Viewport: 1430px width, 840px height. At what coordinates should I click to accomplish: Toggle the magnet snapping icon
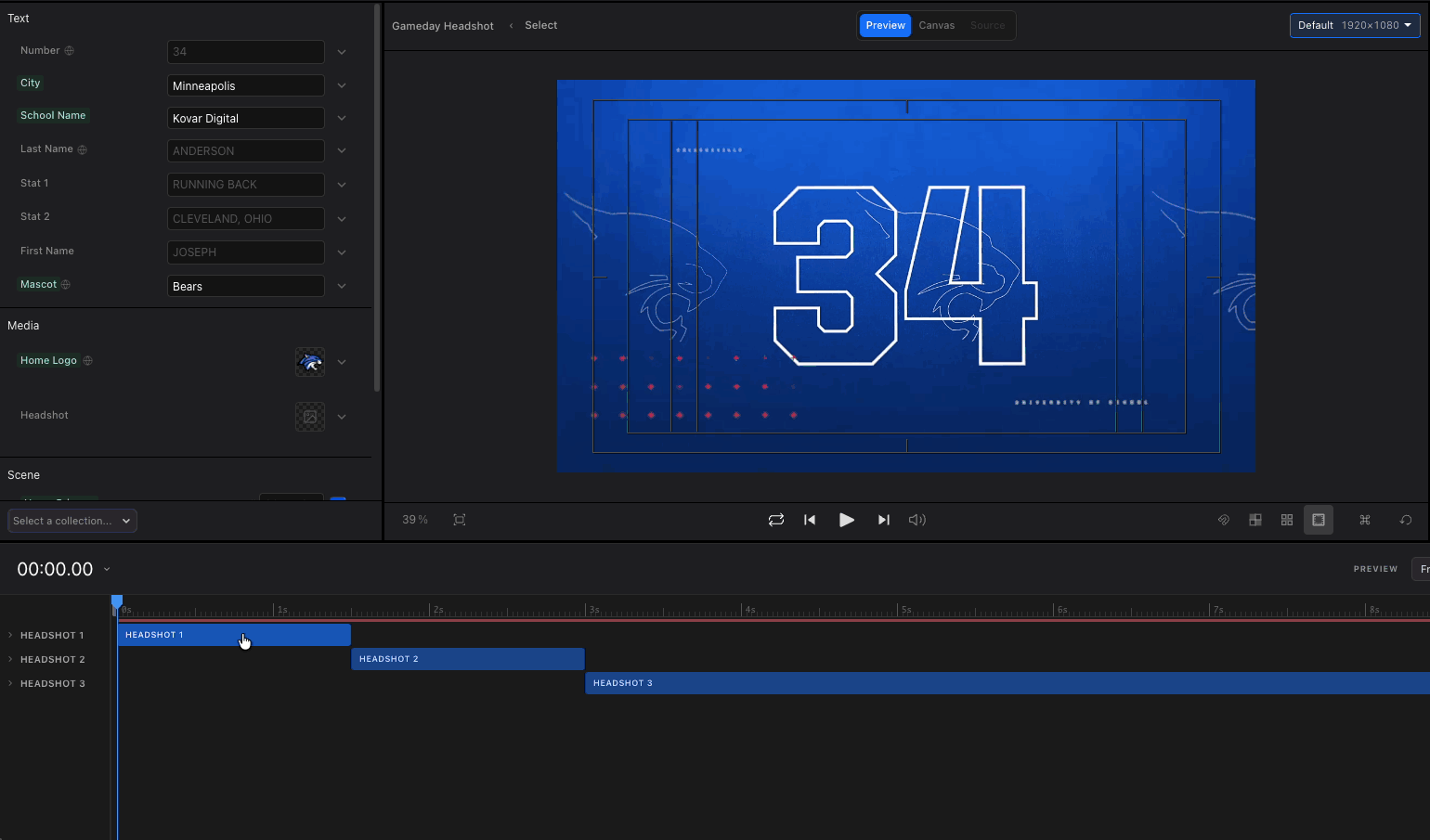[x=1224, y=520]
